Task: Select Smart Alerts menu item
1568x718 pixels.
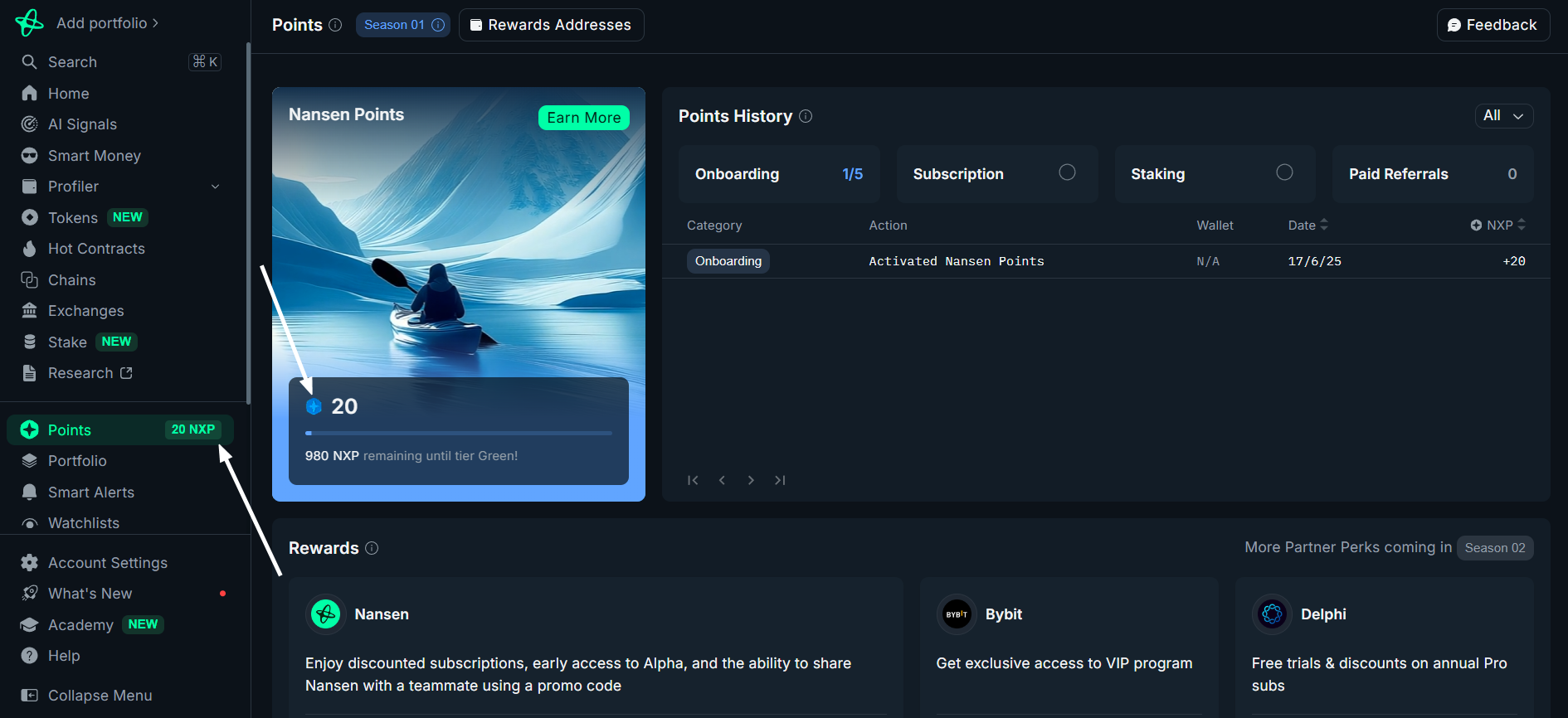Action: (90, 492)
